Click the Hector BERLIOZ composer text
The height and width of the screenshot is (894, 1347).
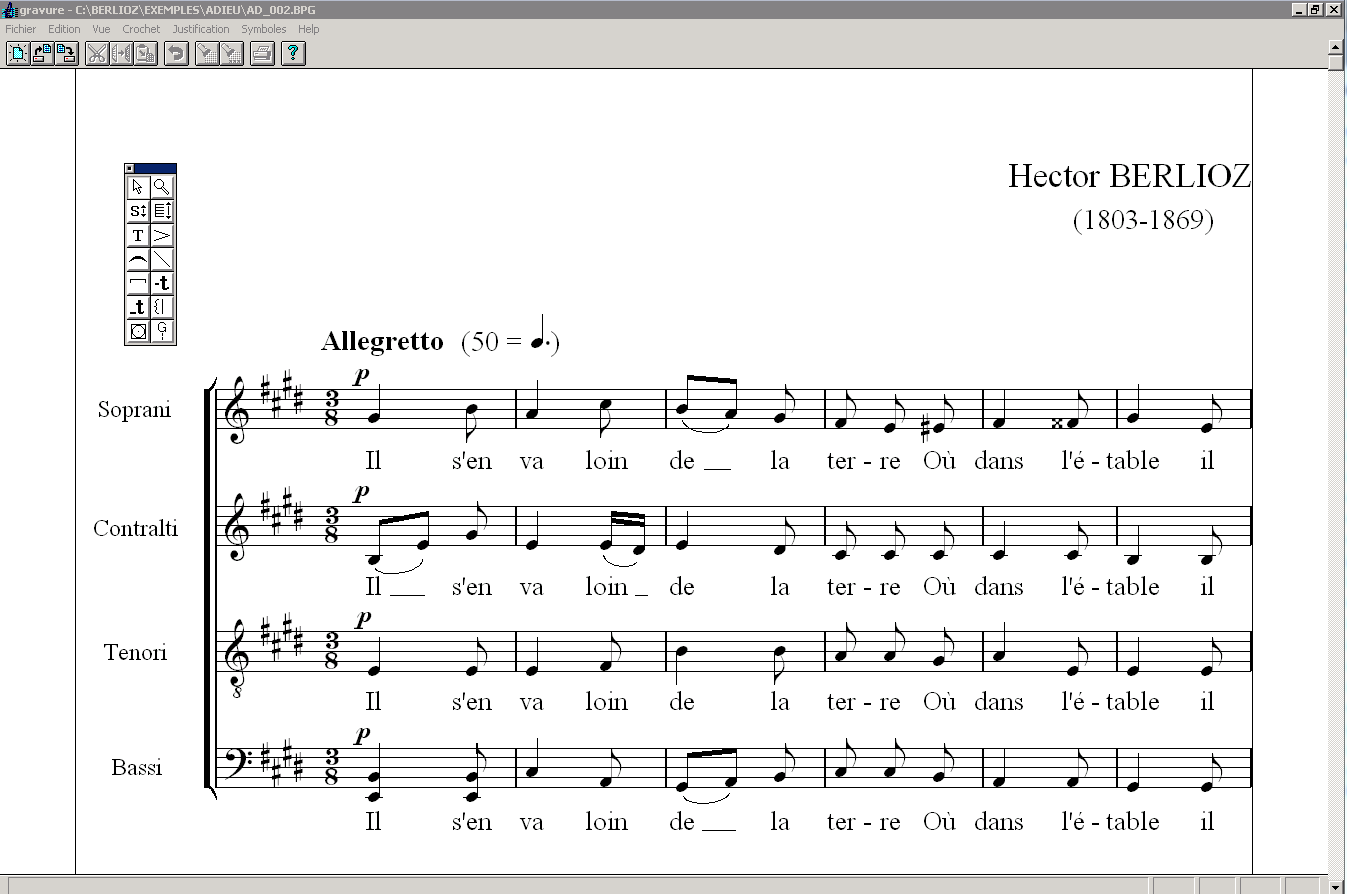pyautogui.click(x=1129, y=177)
